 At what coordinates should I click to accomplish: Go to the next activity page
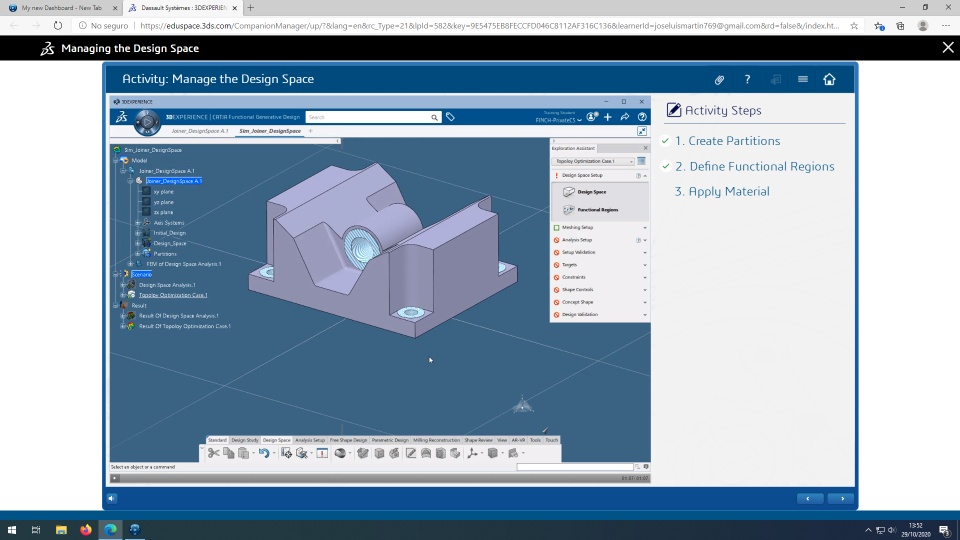(x=842, y=498)
